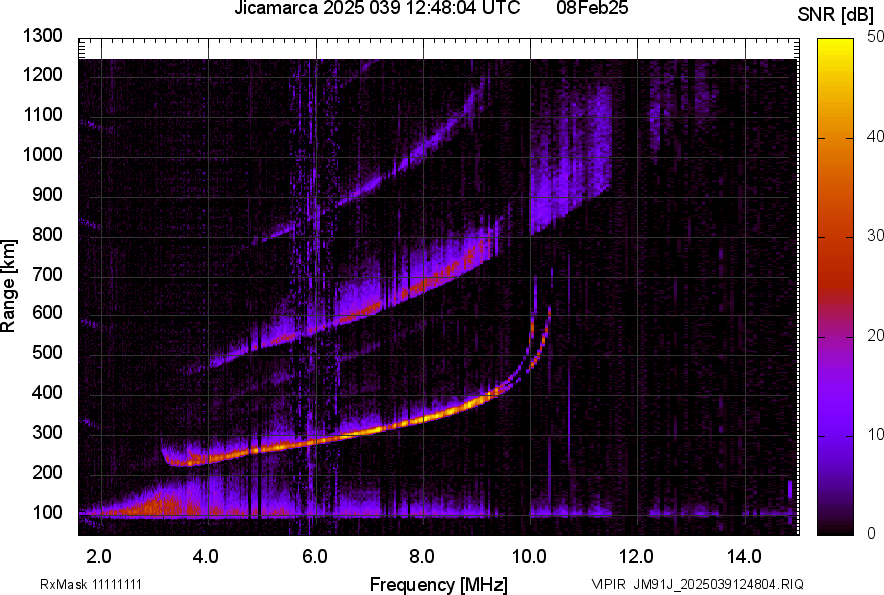
Task: Click the Jicamarca timestamp title text
Action: pos(376,9)
